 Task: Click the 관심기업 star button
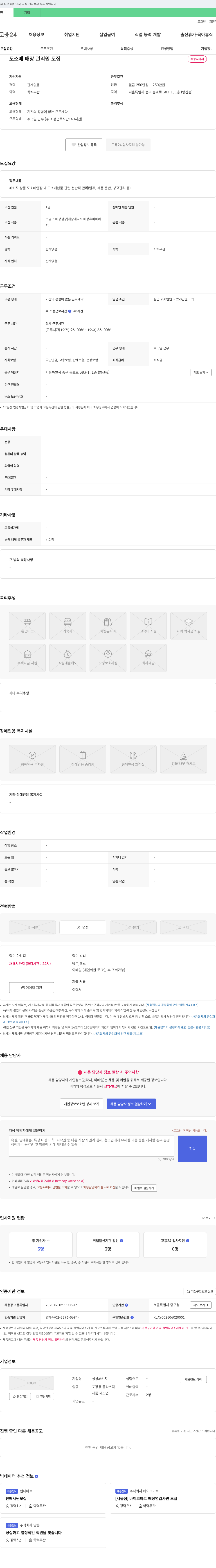click(x=20, y=1396)
